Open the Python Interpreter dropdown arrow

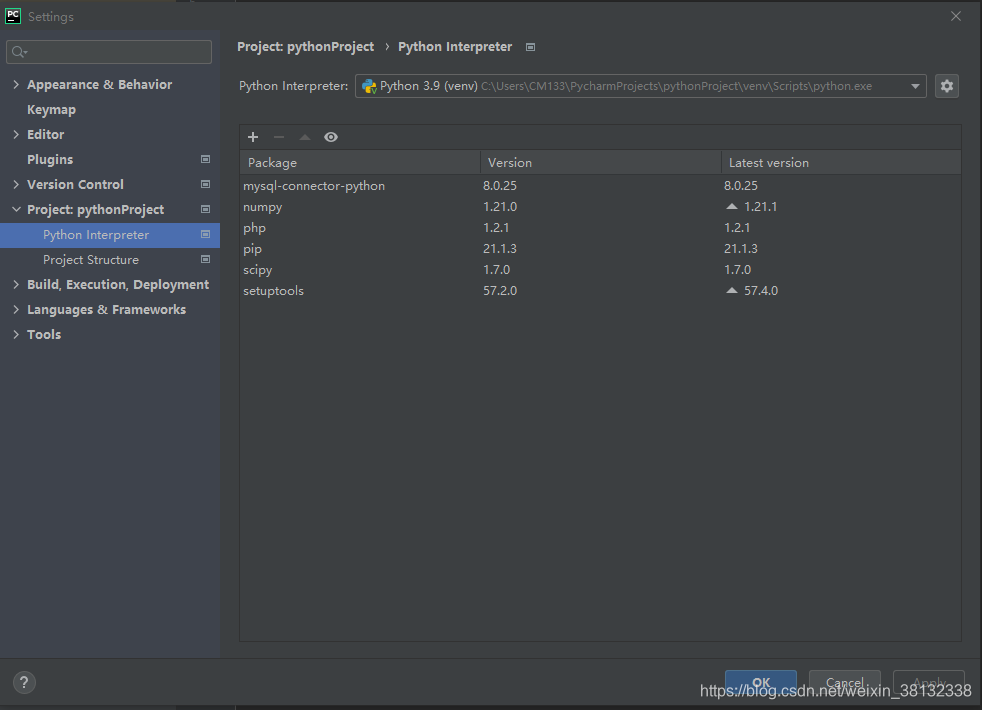[915, 86]
